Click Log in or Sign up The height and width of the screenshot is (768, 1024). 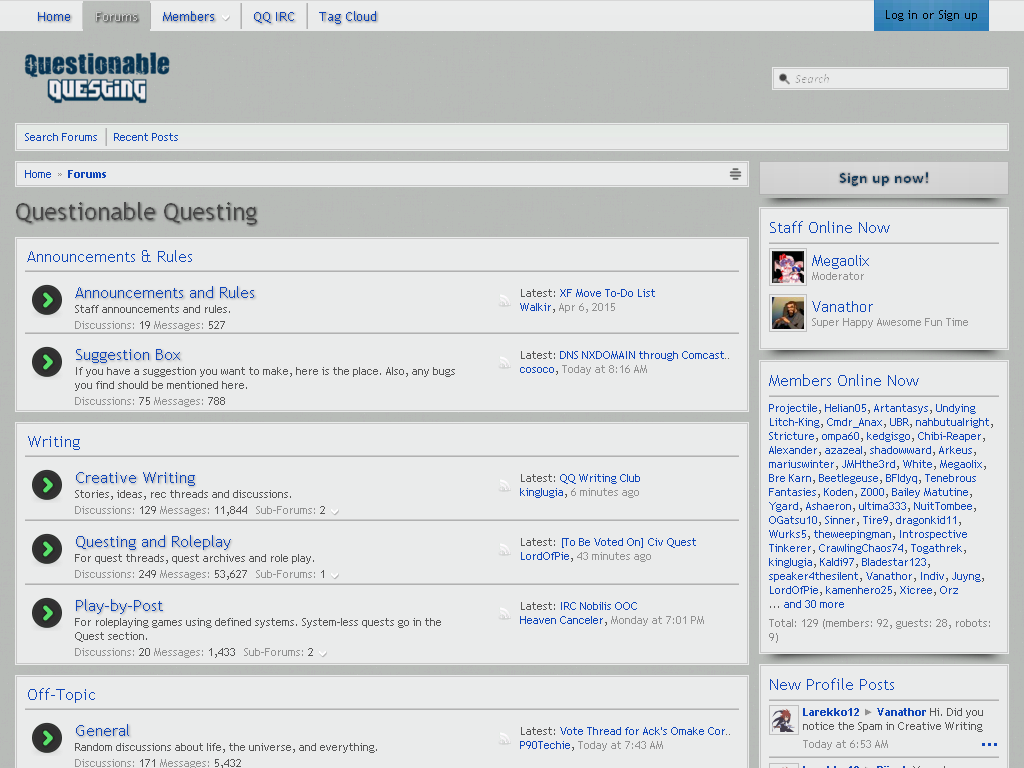[931, 15]
